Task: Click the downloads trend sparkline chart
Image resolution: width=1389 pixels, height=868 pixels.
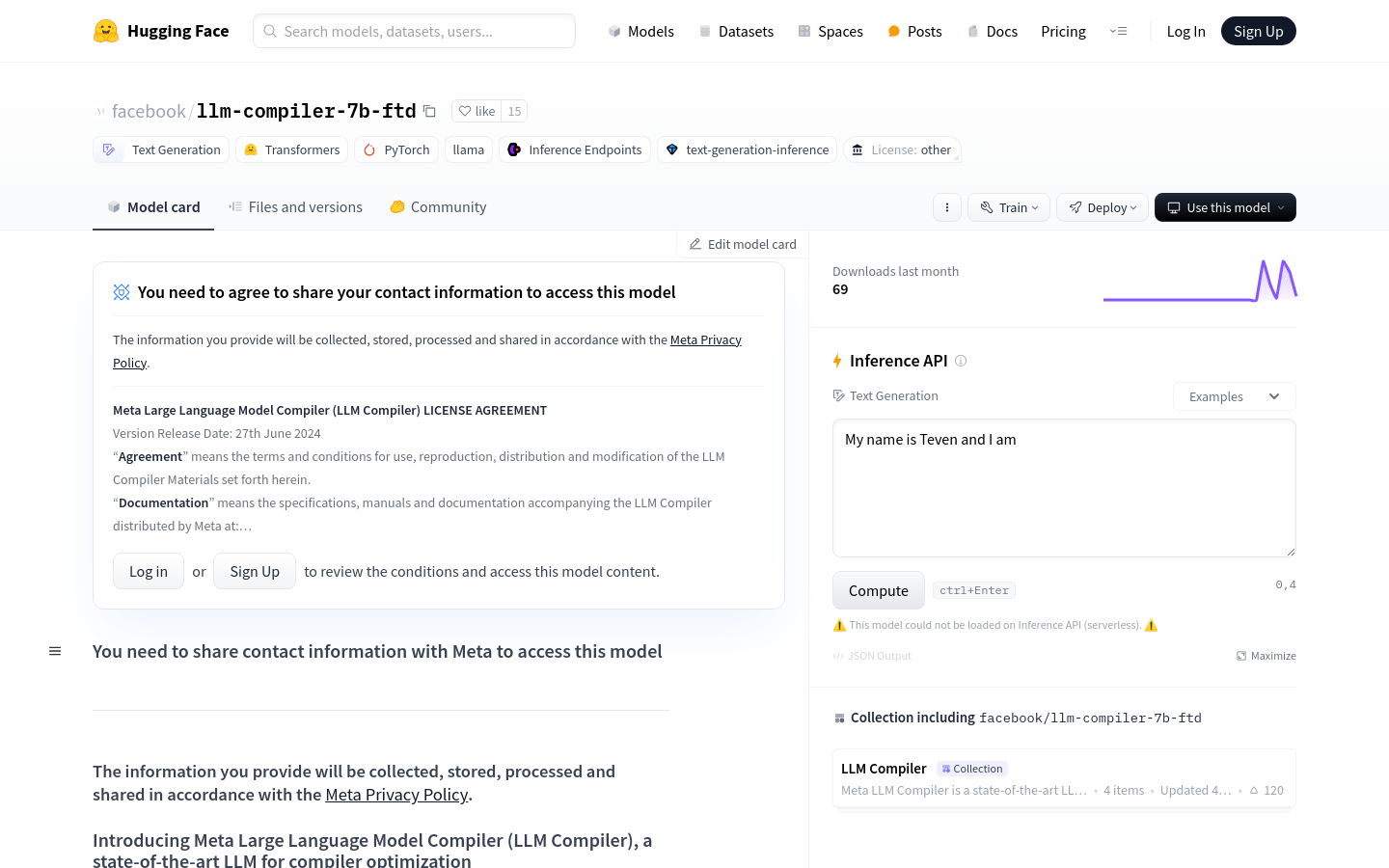Action: click(x=1200, y=280)
